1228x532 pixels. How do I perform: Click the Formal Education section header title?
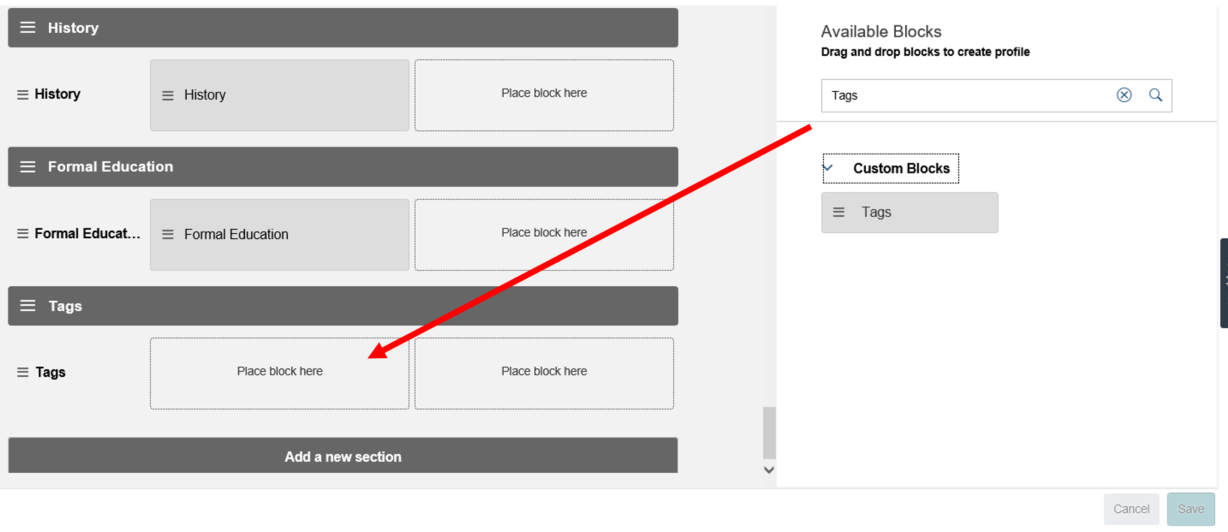(x=110, y=167)
